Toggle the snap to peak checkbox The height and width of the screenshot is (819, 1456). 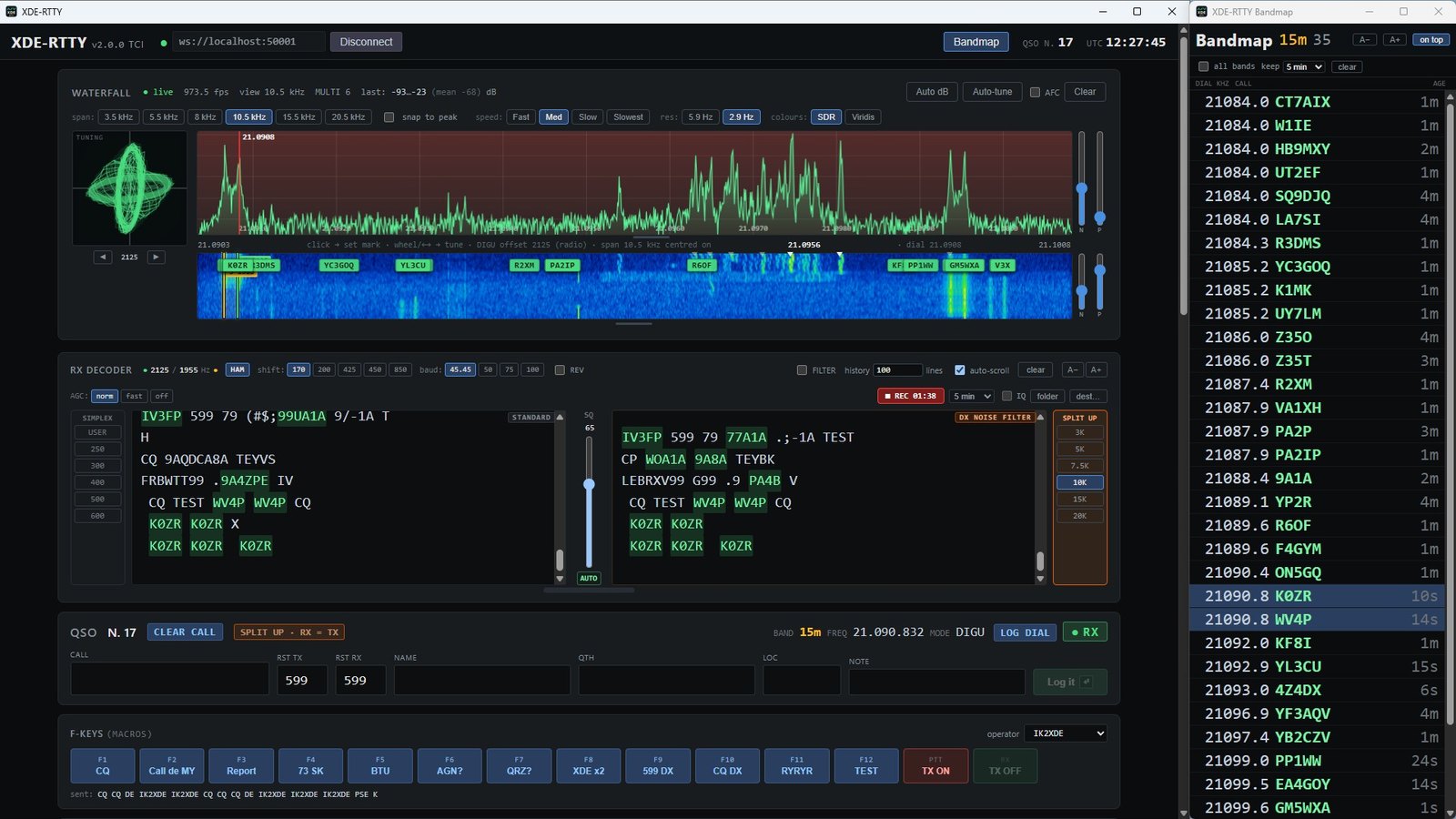(x=389, y=117)
